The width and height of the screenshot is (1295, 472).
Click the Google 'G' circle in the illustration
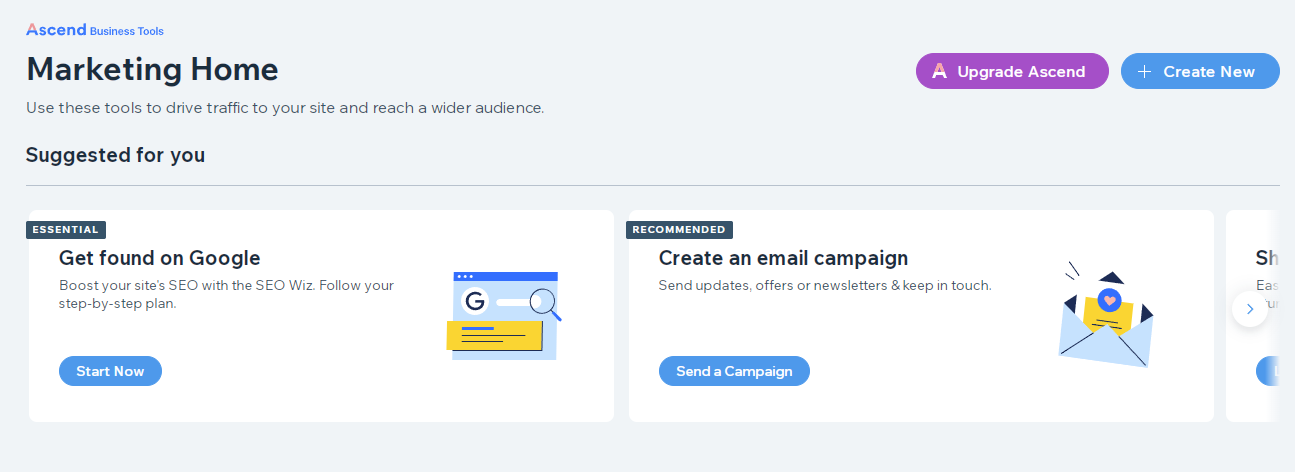474,301
